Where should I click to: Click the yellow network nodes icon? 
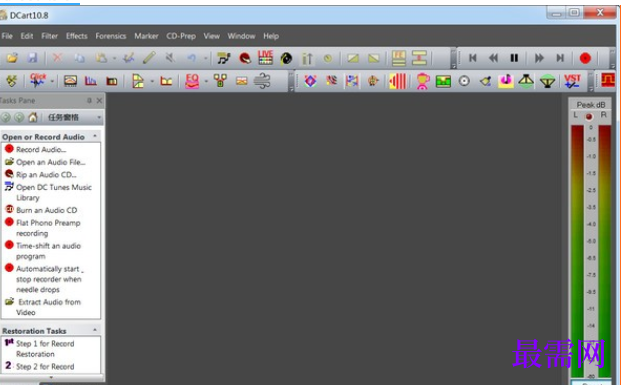pyautogui.click(x=220, y=81)
